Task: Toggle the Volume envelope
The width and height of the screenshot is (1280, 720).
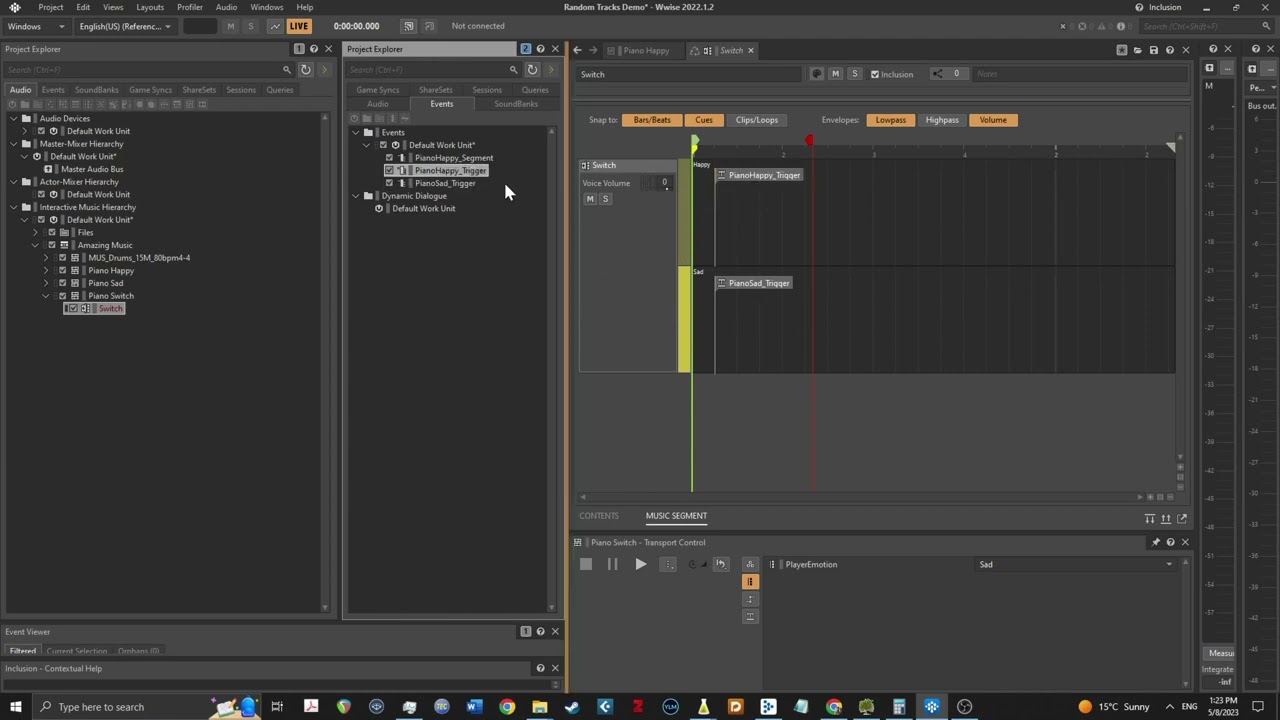Action: point(993,120)
